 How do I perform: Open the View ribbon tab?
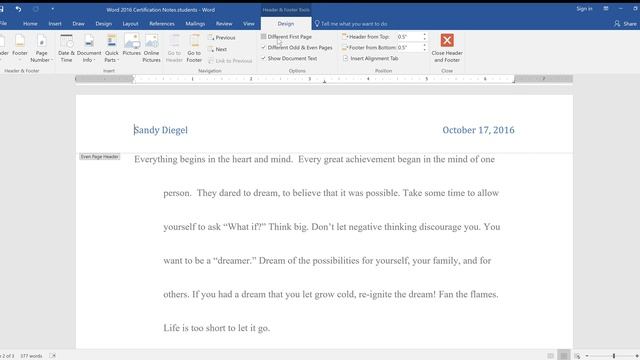point(249,24)
